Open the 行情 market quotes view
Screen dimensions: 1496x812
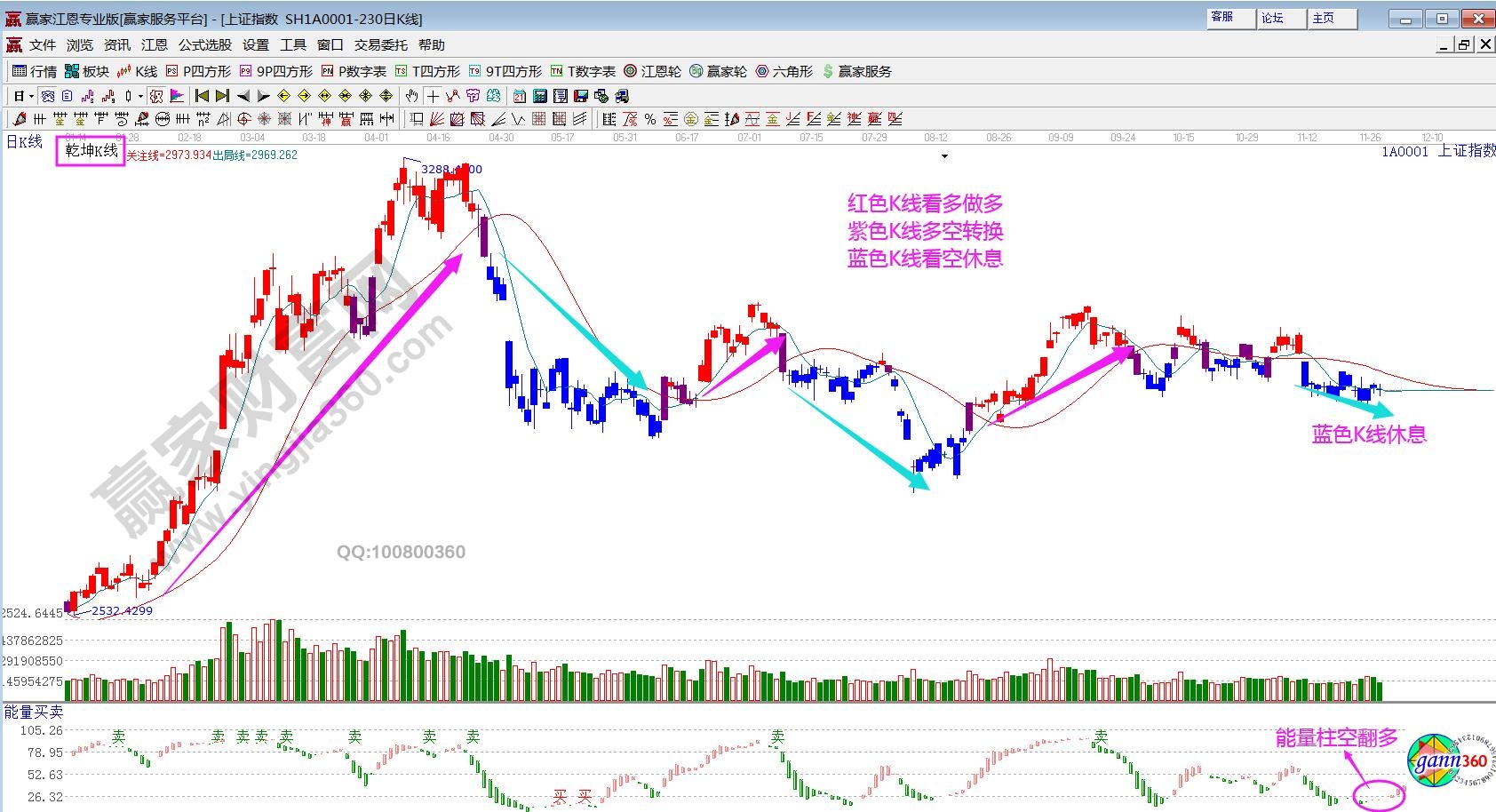[x=34, y=71]
